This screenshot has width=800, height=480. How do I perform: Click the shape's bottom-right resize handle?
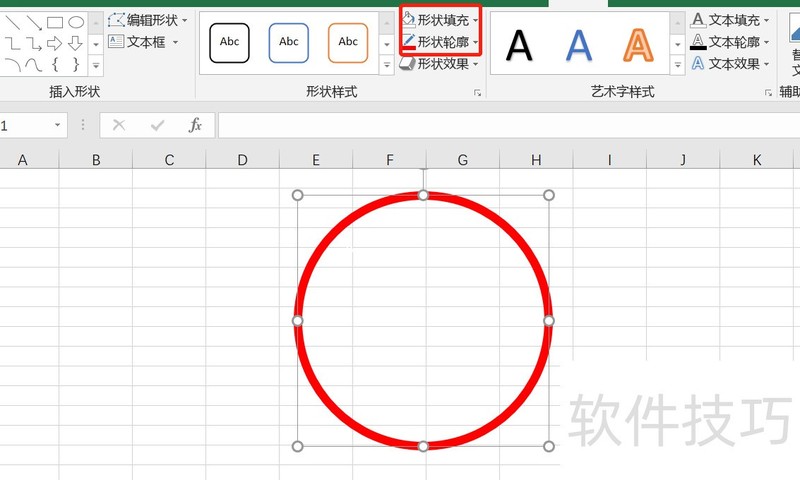pos(549,447)
